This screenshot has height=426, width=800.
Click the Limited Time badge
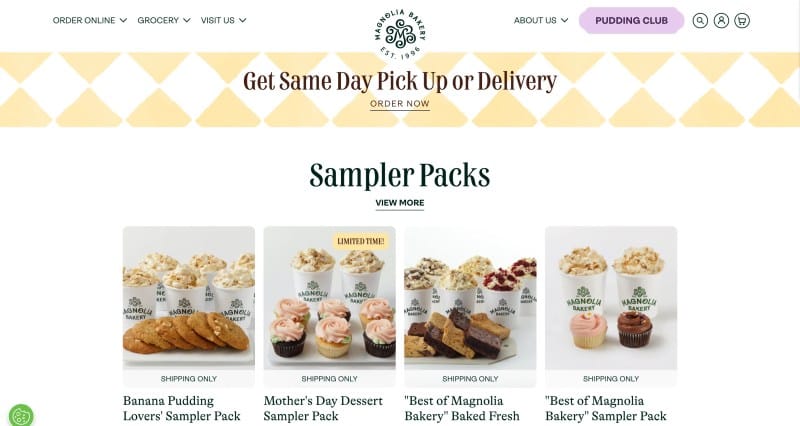pyautogui.click(x=361, y=241)
